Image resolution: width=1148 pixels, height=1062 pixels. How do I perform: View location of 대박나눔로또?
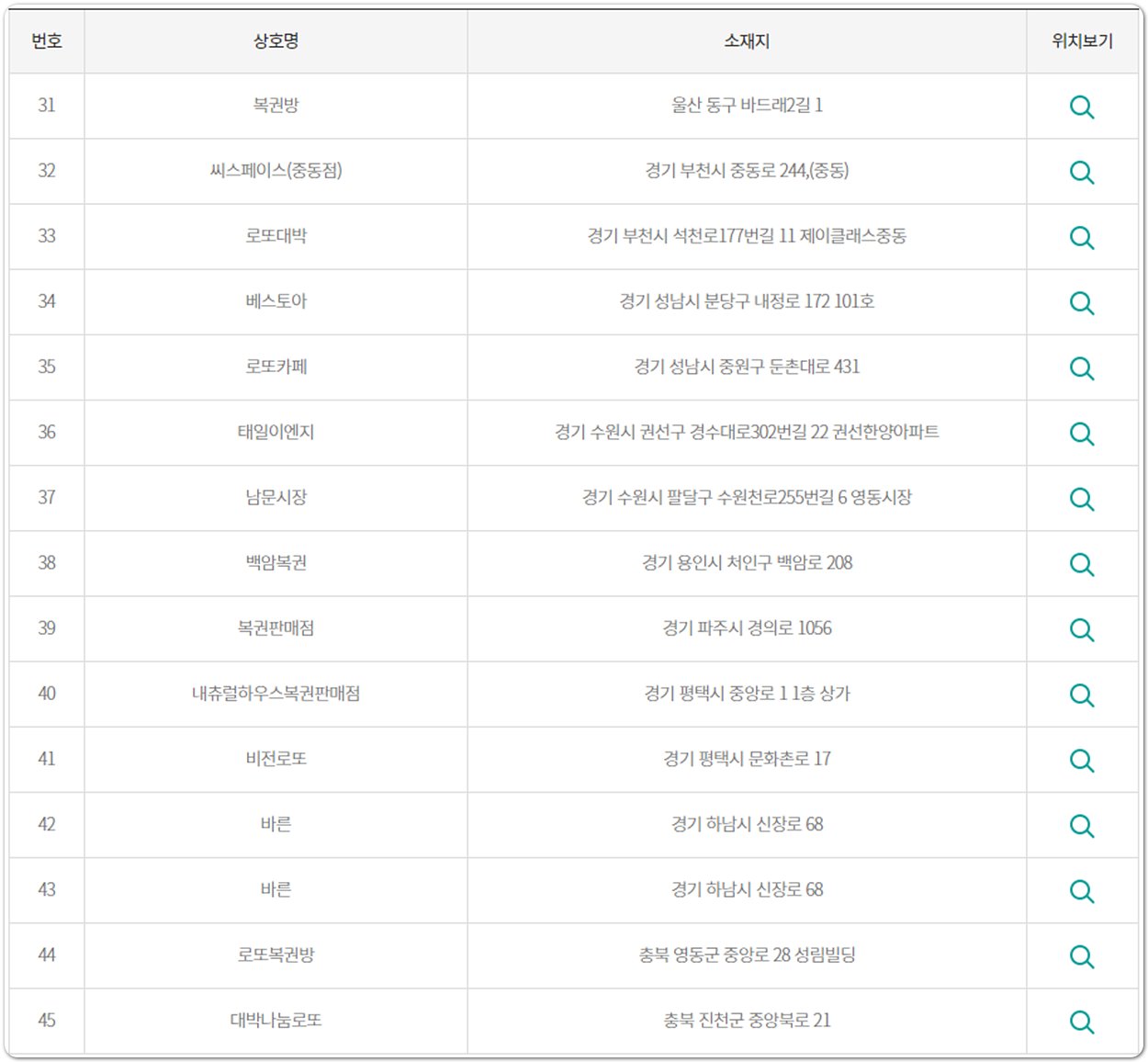1082,1022
